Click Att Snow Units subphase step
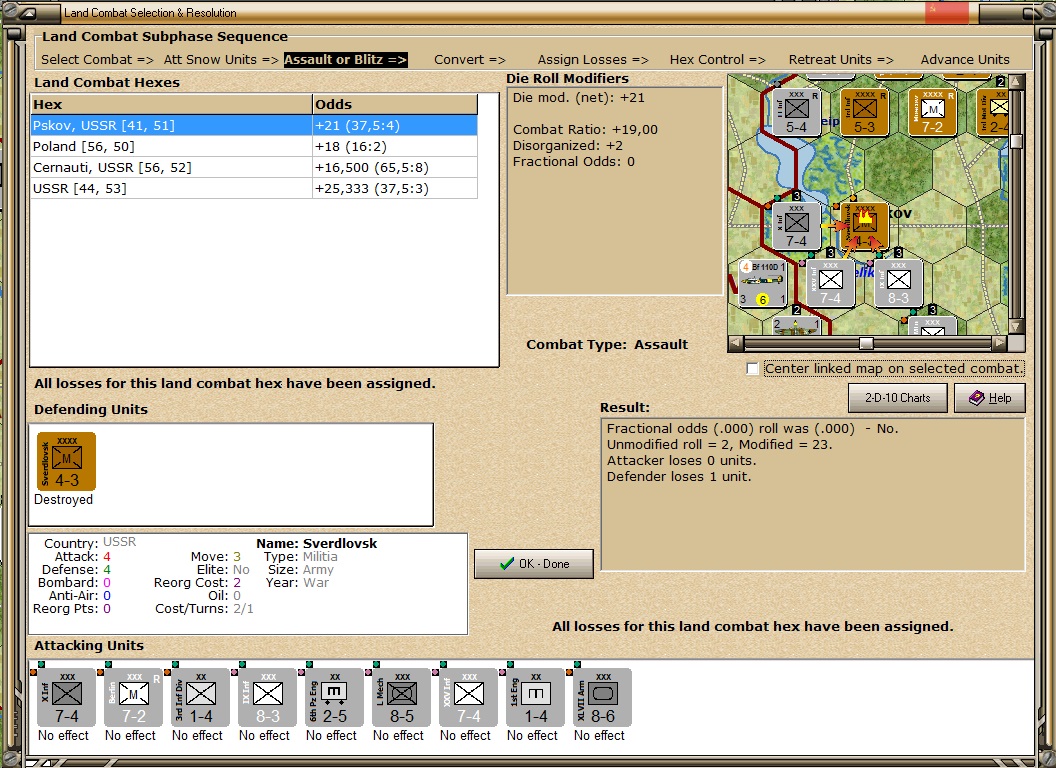 [221, 59]
